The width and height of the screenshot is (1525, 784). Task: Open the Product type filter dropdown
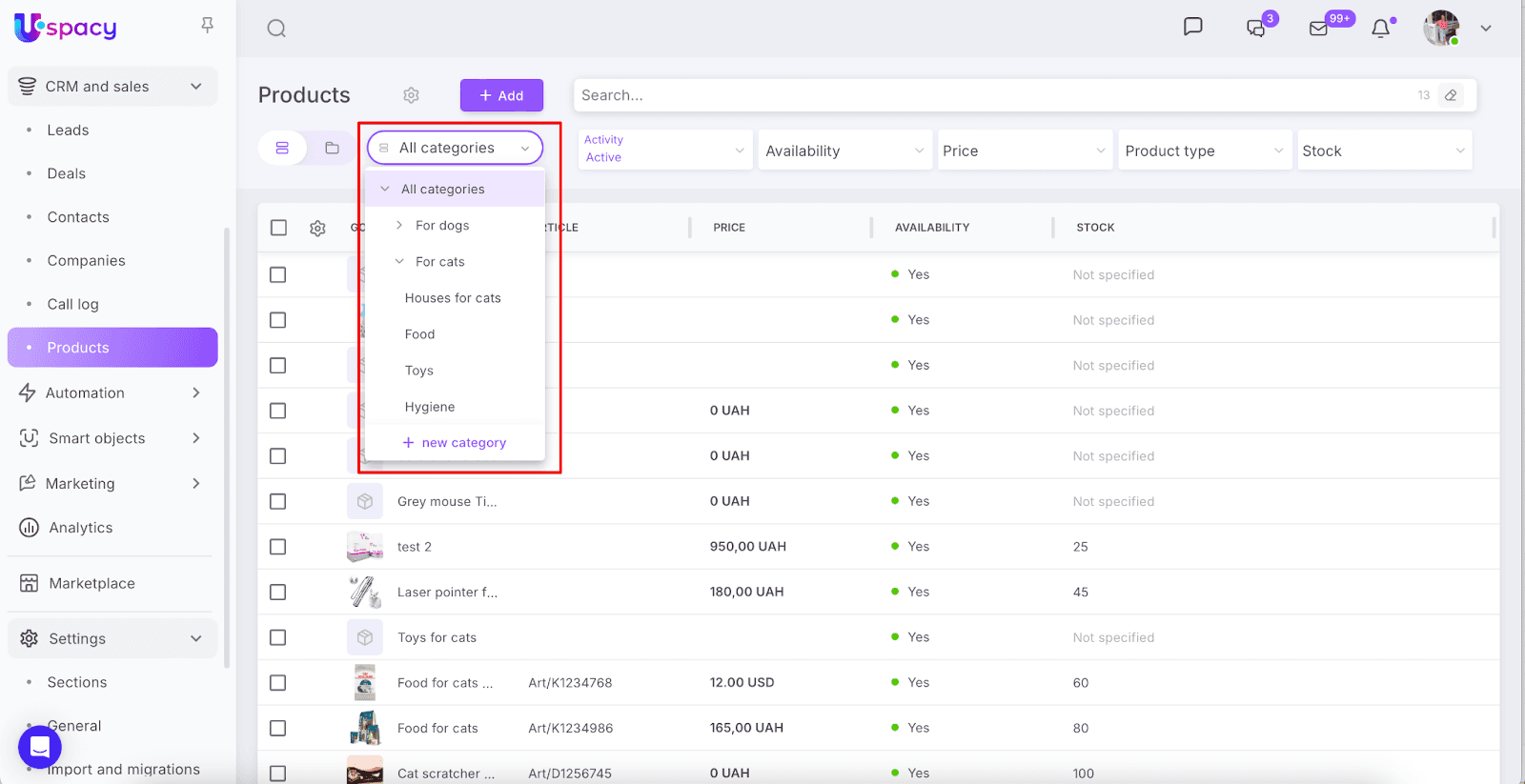[1204, 151]
